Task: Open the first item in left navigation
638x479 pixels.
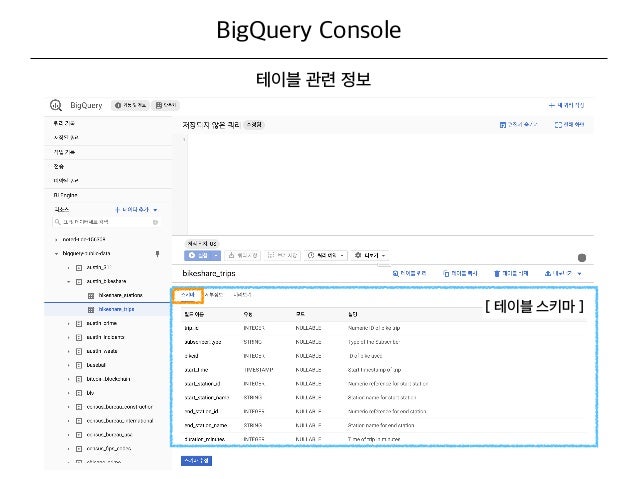Action: [x=64, y=123]
